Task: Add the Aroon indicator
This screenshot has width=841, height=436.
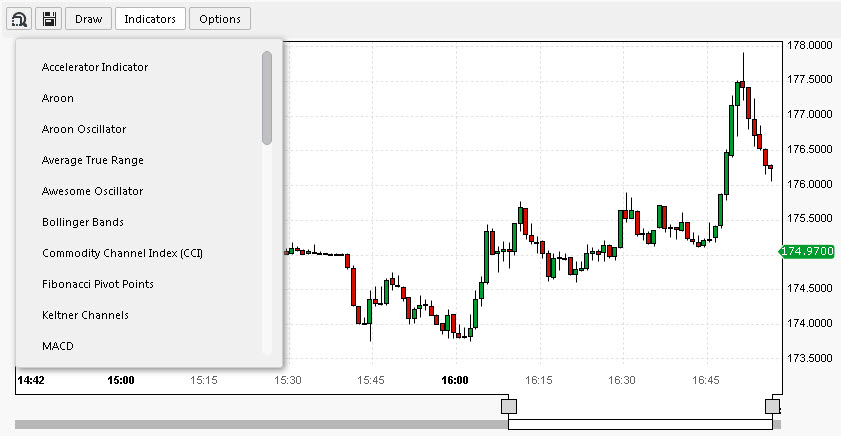Action: tap(58, 98)
